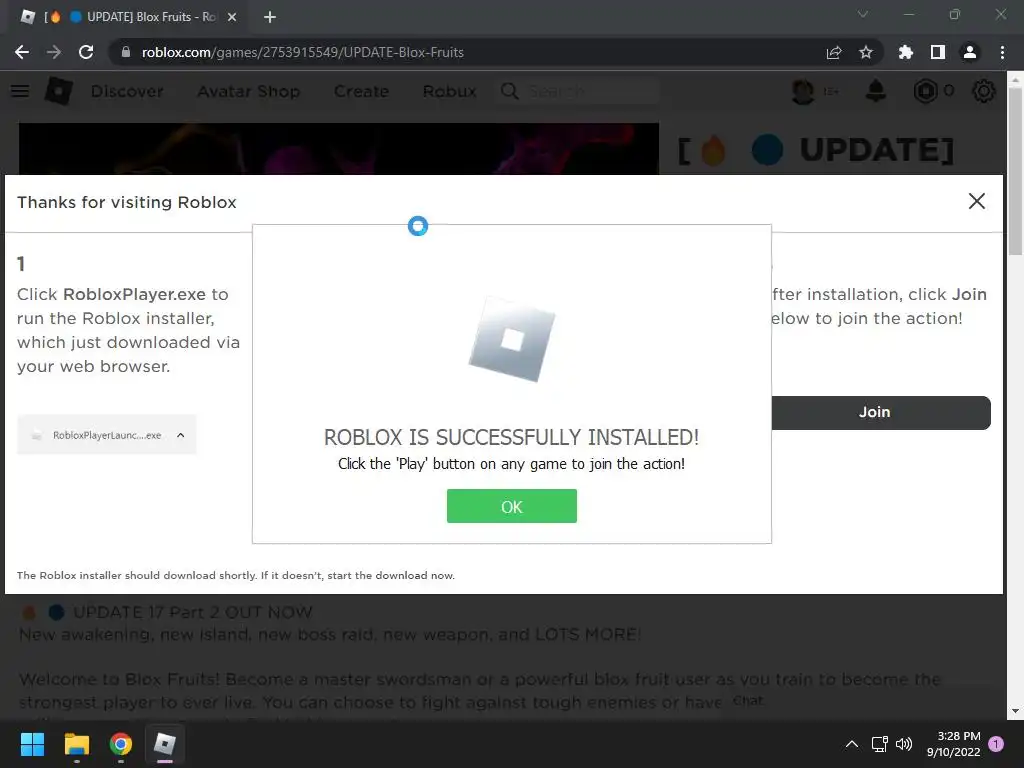The height and width of the screenshot is (768, 1024).
Task: Open the Roblox hamburger menu
Action: 20,91
